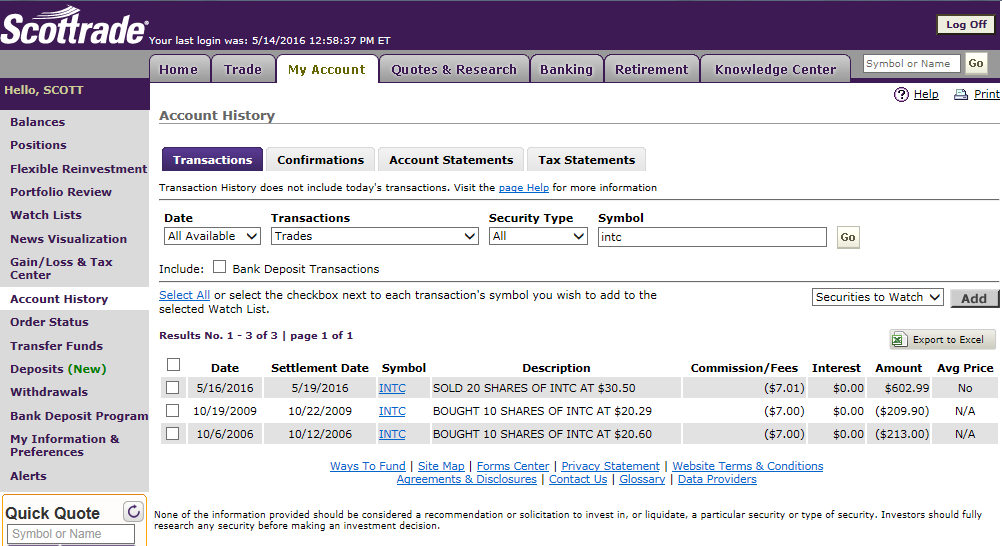Open the Date range dropdown
This screenshot has width=1002, height=546.
coord(212,237)
